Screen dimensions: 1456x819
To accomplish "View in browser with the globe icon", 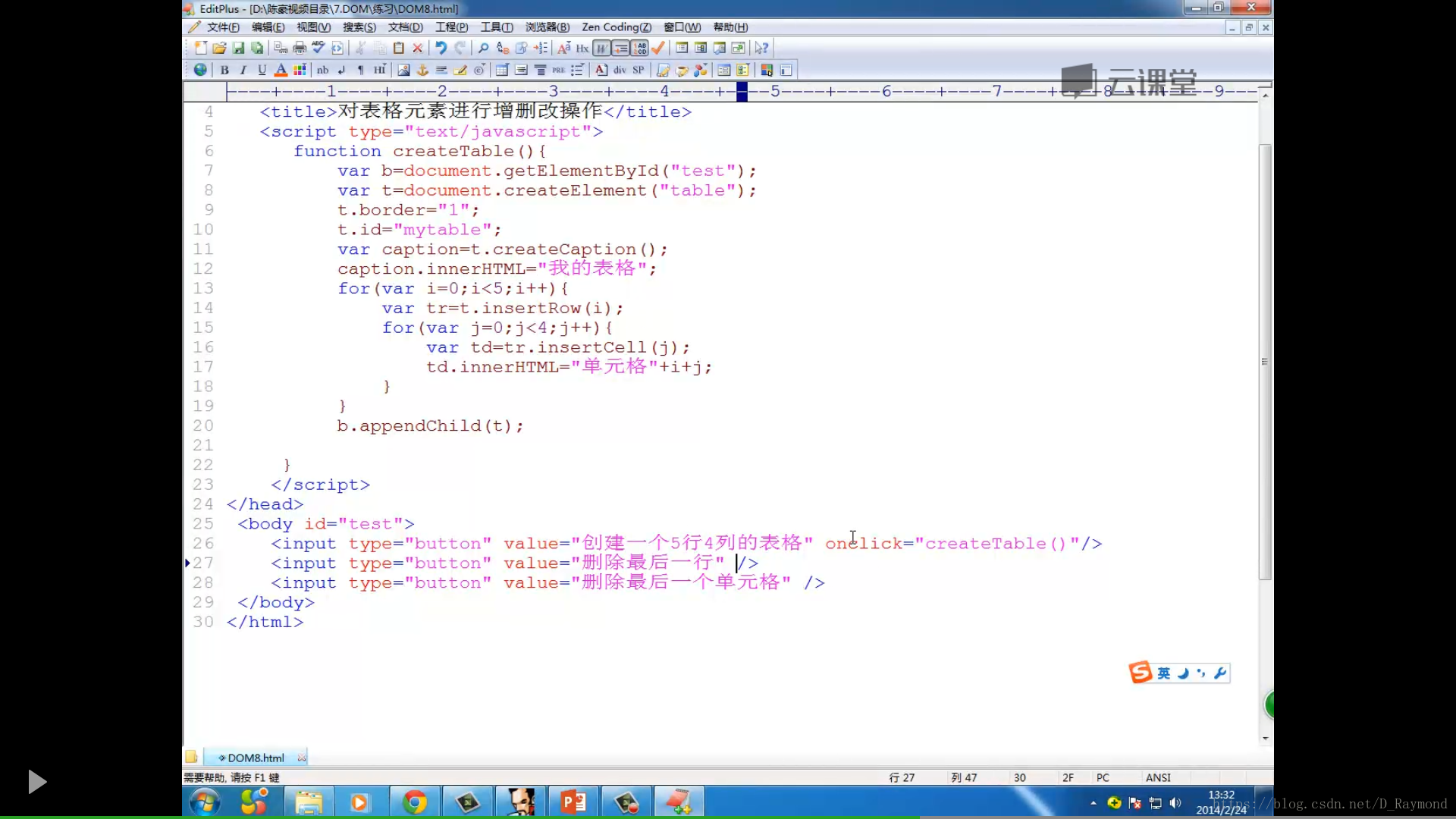I will [200, 70].
